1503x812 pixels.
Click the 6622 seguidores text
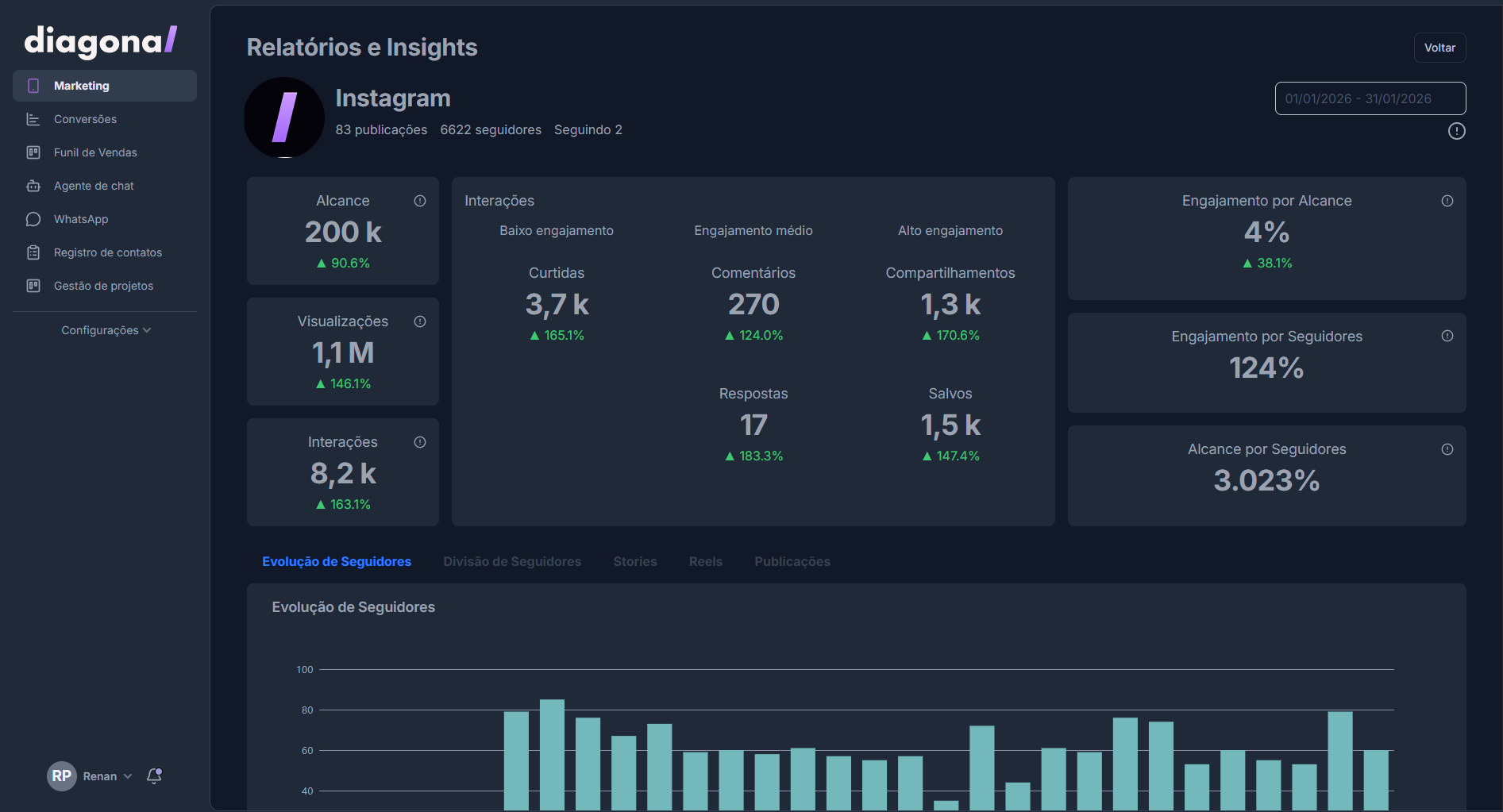(491, 129)
